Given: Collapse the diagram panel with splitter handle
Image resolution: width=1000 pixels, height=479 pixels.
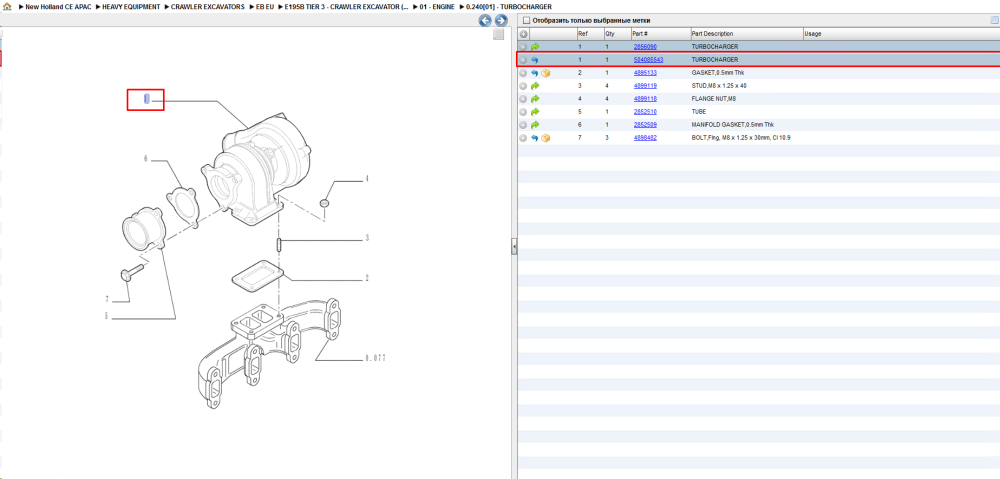Looking at the screenshot, I should pyautogui.click(x=514, y=247).
